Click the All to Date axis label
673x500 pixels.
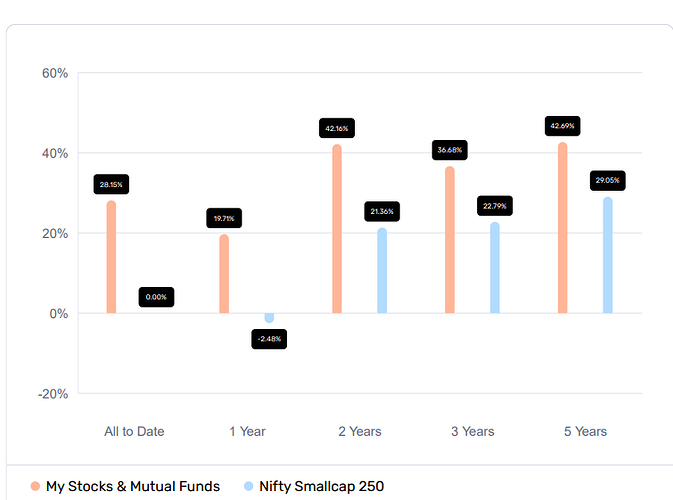pos(134,432)
